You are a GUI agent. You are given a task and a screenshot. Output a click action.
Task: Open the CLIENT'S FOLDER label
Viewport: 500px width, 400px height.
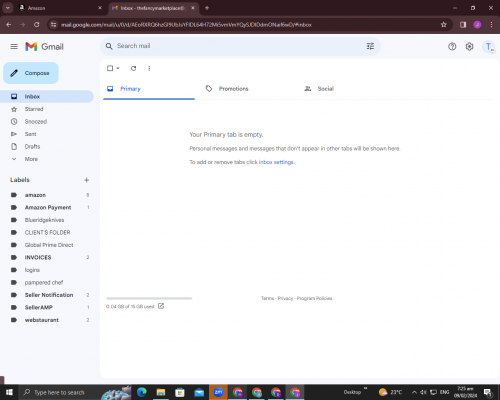click(47, 232)
